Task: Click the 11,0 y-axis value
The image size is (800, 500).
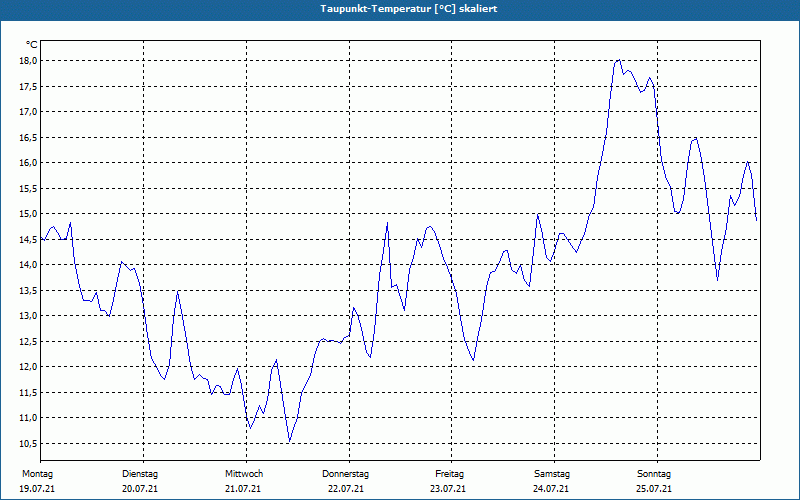Action: point(29,418)
